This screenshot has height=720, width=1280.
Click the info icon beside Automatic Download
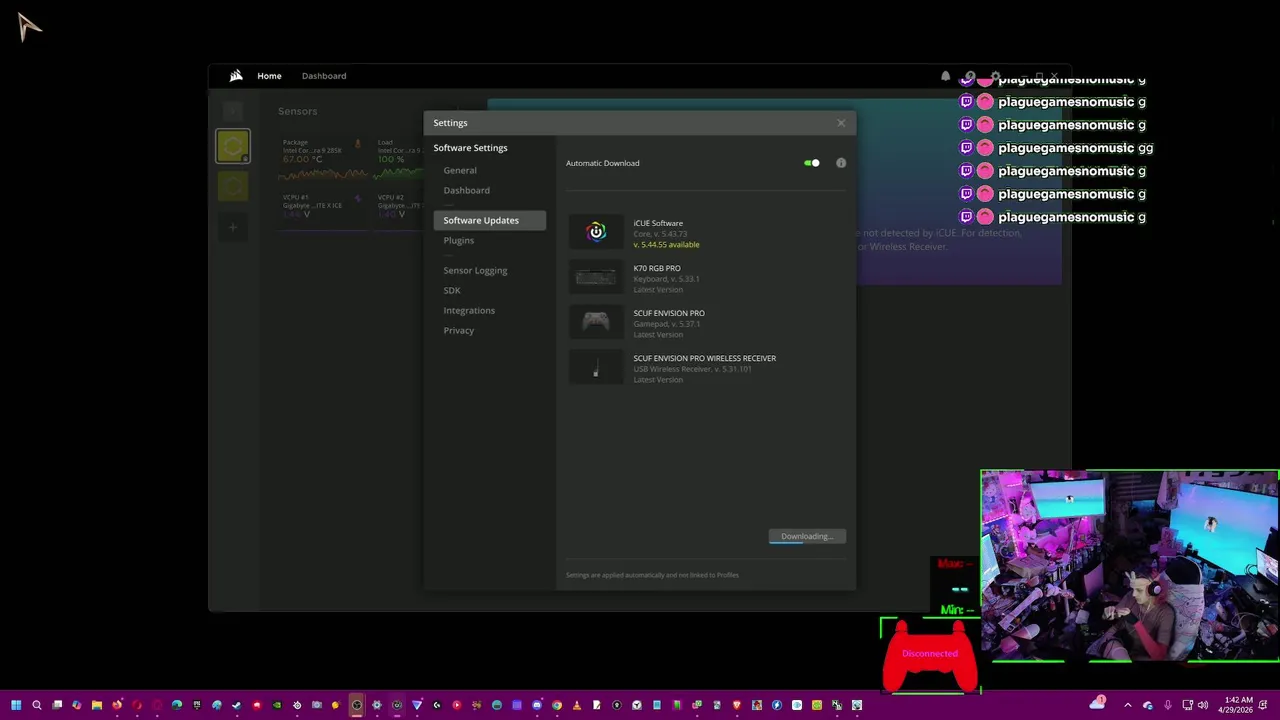point(841,163)
